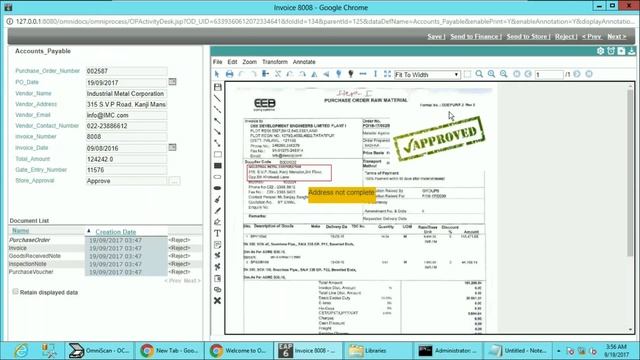The height and width of the screenshot is (360, 640).
Task: Click the delete annotation X icon
Action: [218, 300]
